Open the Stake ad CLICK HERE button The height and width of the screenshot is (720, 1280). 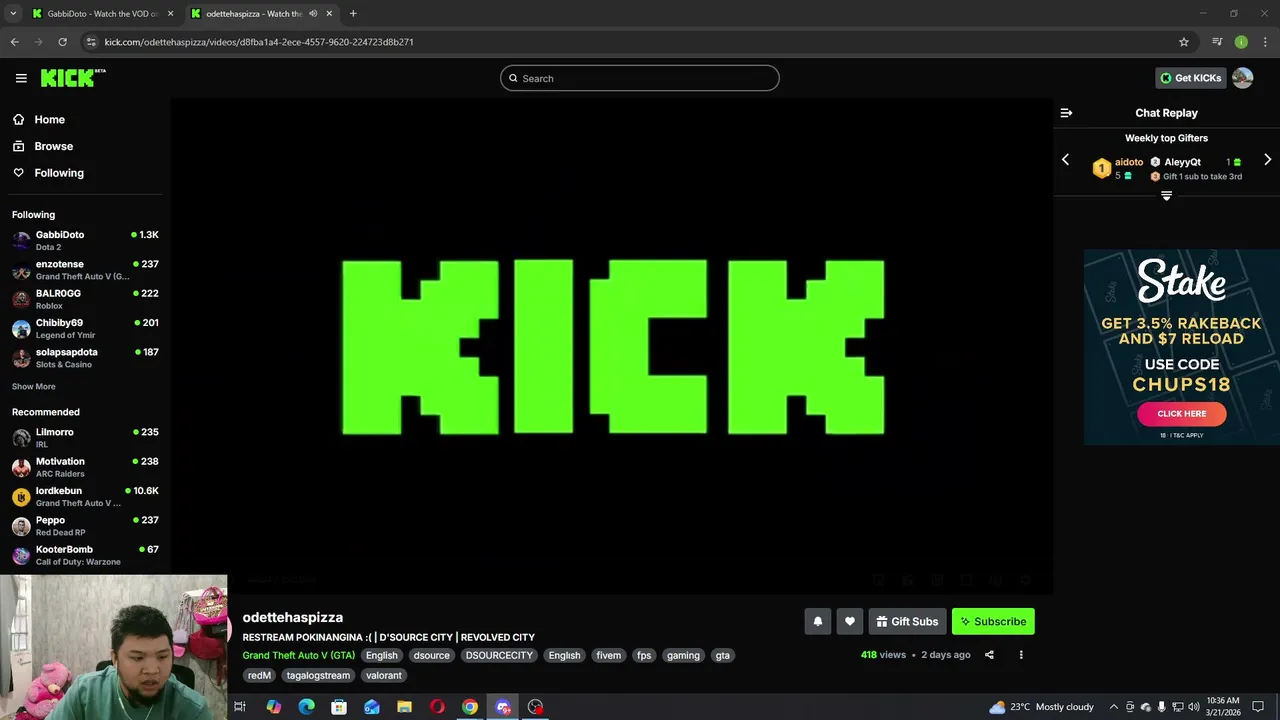pyautogui.click(x=1182, y=414)
